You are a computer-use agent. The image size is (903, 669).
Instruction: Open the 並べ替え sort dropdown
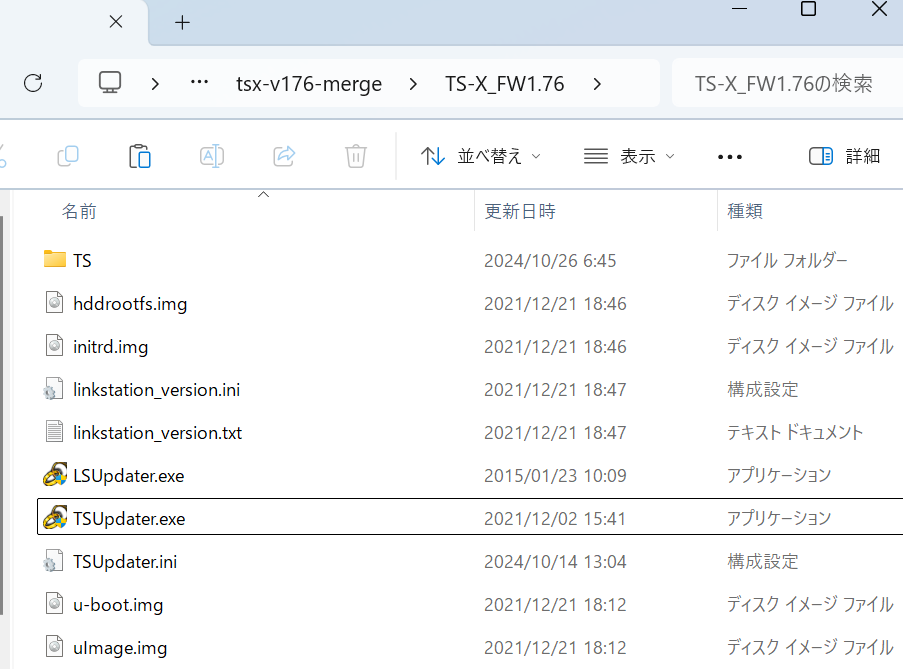(481, 156)
